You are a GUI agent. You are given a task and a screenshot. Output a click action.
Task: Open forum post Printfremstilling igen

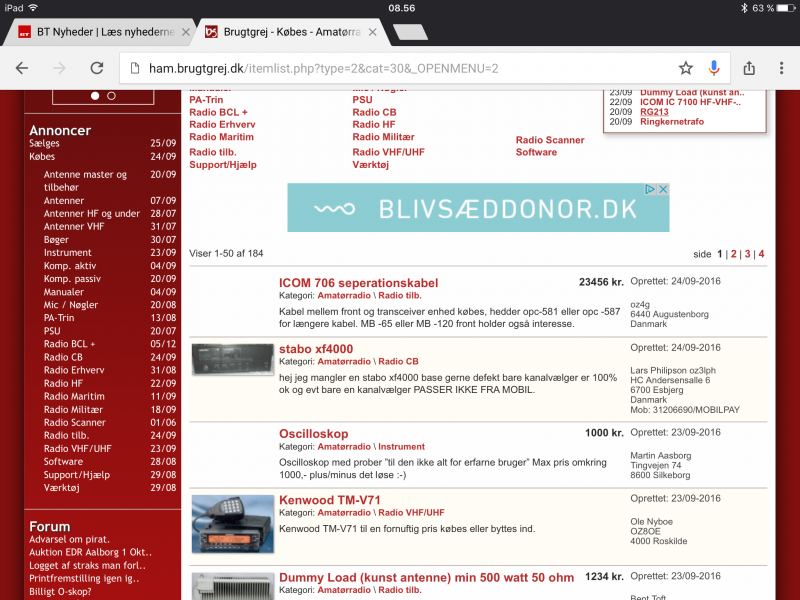(84, 579)
